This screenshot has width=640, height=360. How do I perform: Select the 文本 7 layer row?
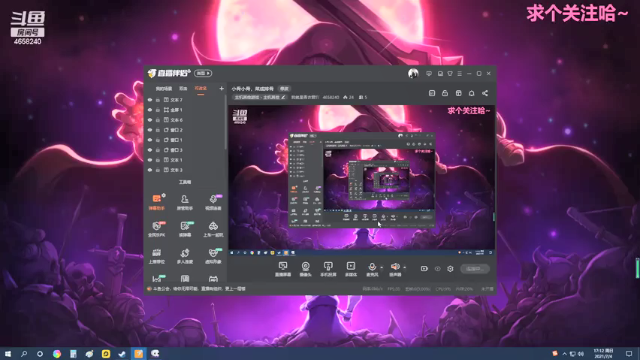coord(184,100)
